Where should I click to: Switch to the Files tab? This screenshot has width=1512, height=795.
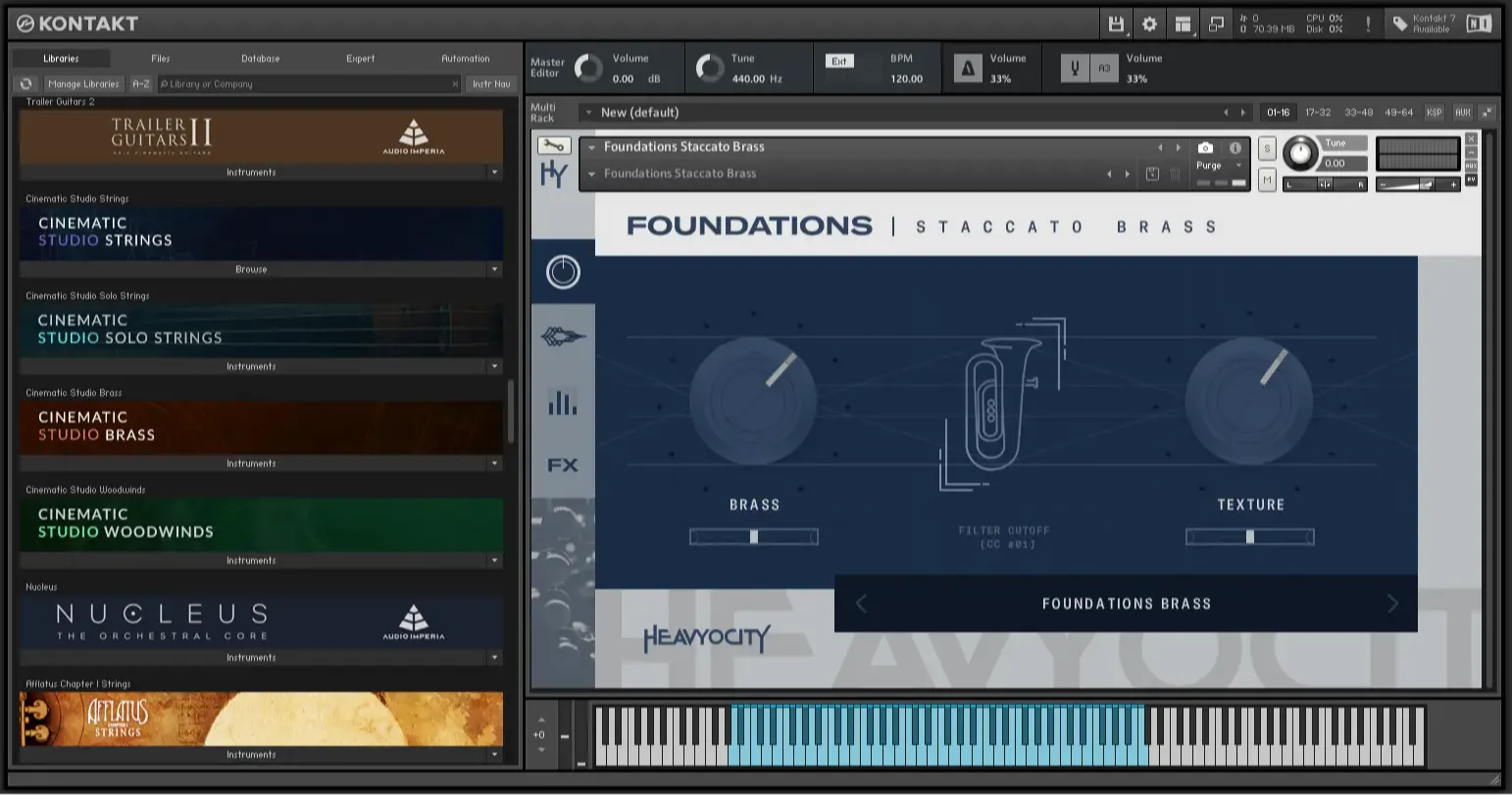pos(161,59)
